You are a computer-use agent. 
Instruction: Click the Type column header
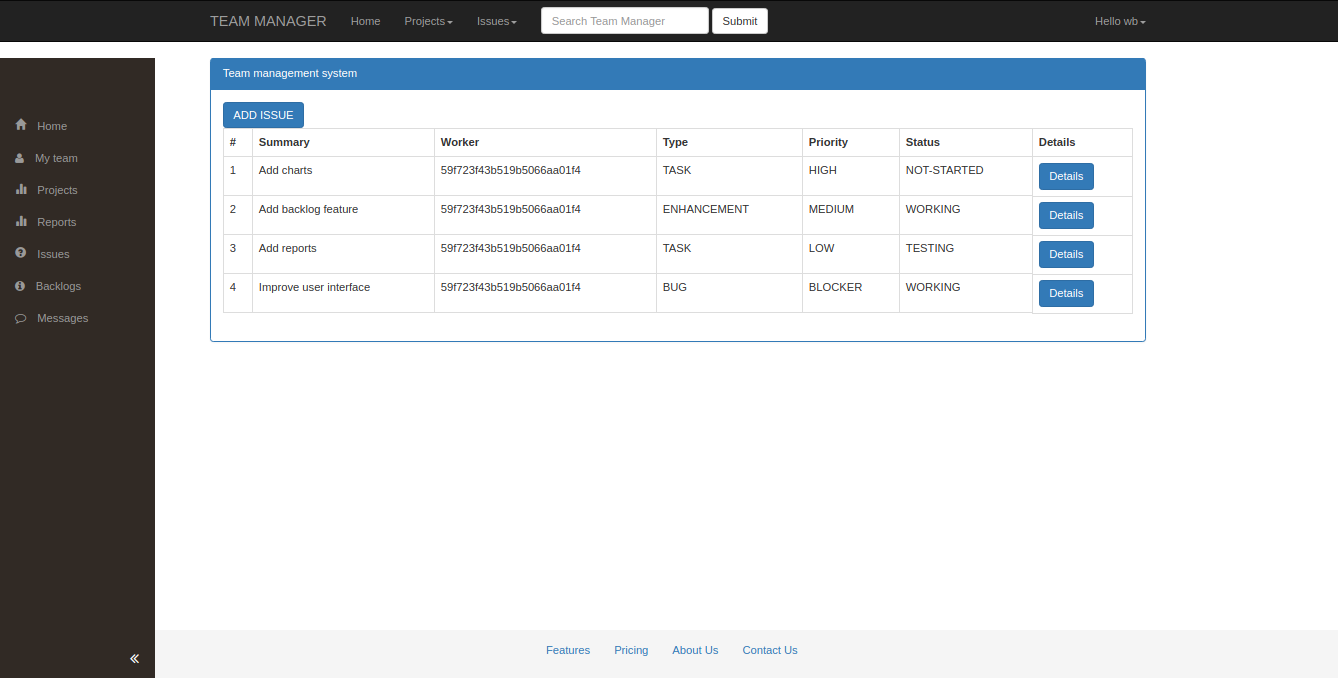(729, 142)
